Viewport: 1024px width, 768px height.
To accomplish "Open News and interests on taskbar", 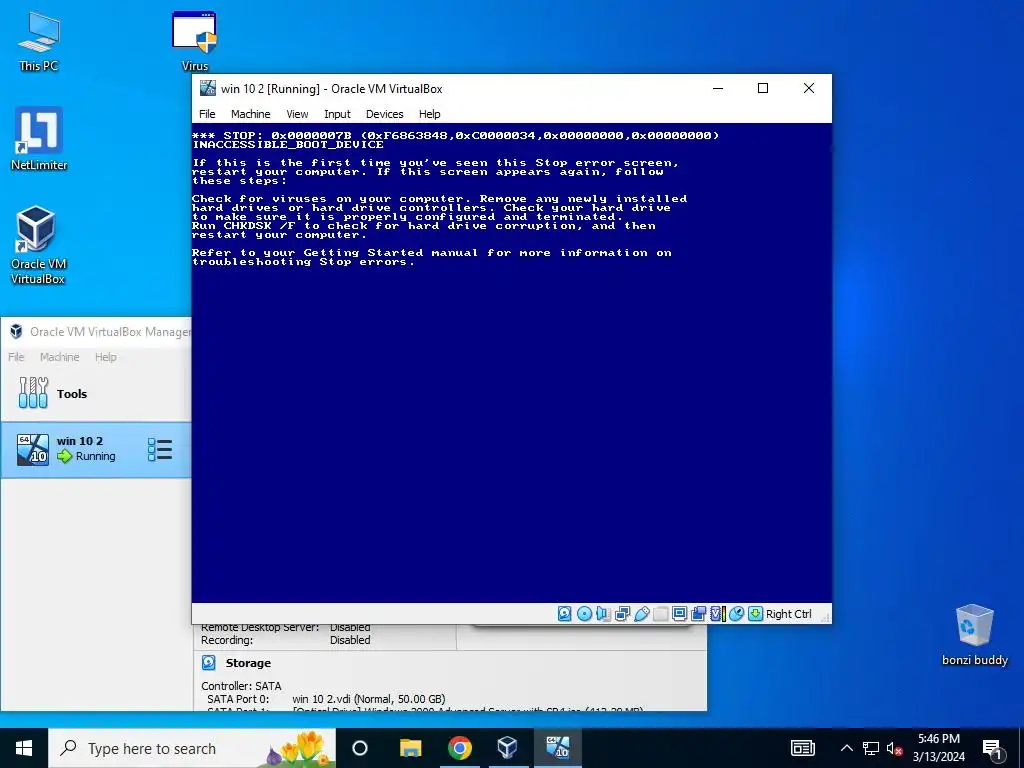I will click(x=803, y=748).
